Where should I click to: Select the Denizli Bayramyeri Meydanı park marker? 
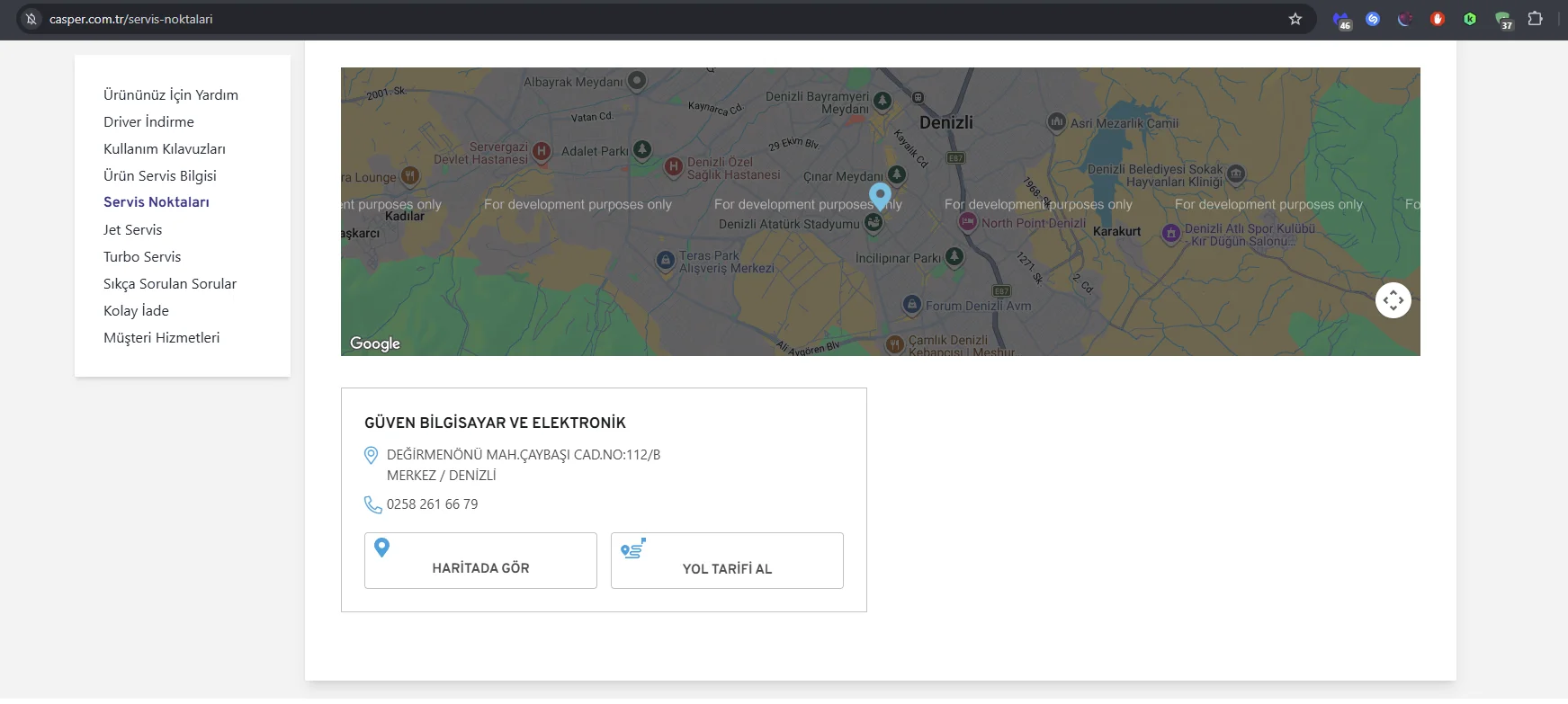[883, 101]
